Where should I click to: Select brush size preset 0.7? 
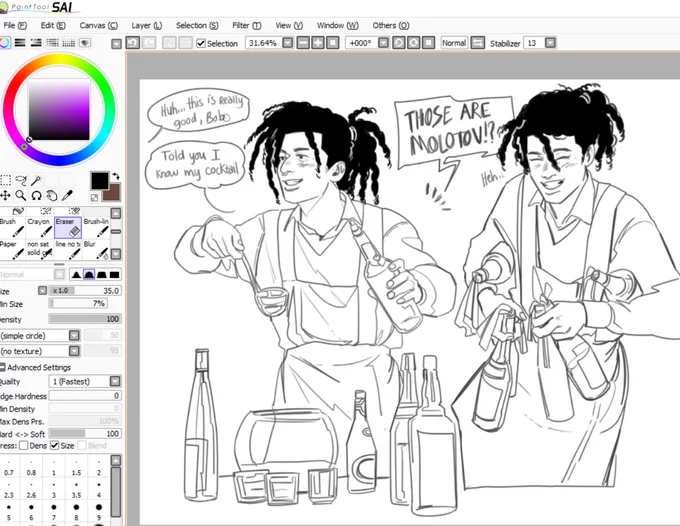(x=9, y=467)
